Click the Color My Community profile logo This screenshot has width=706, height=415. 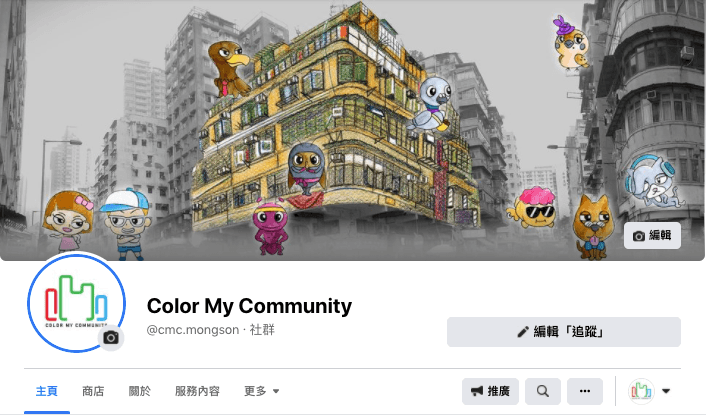pos(76,302)
